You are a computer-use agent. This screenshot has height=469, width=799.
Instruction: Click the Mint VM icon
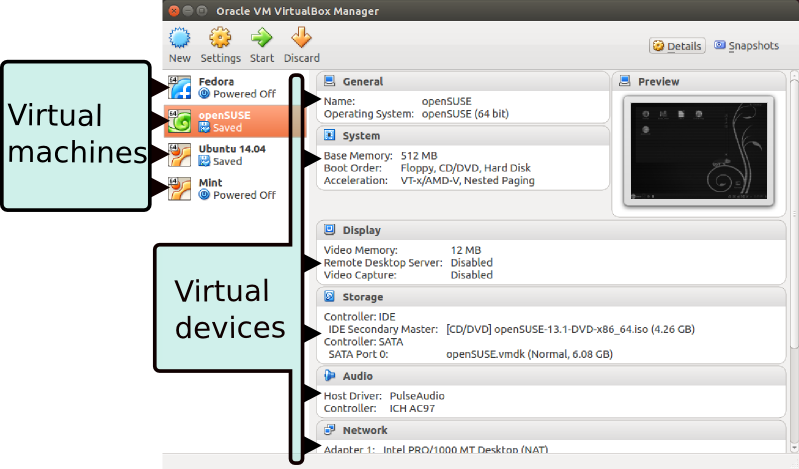pyautogui.click(x=179, y=189)
